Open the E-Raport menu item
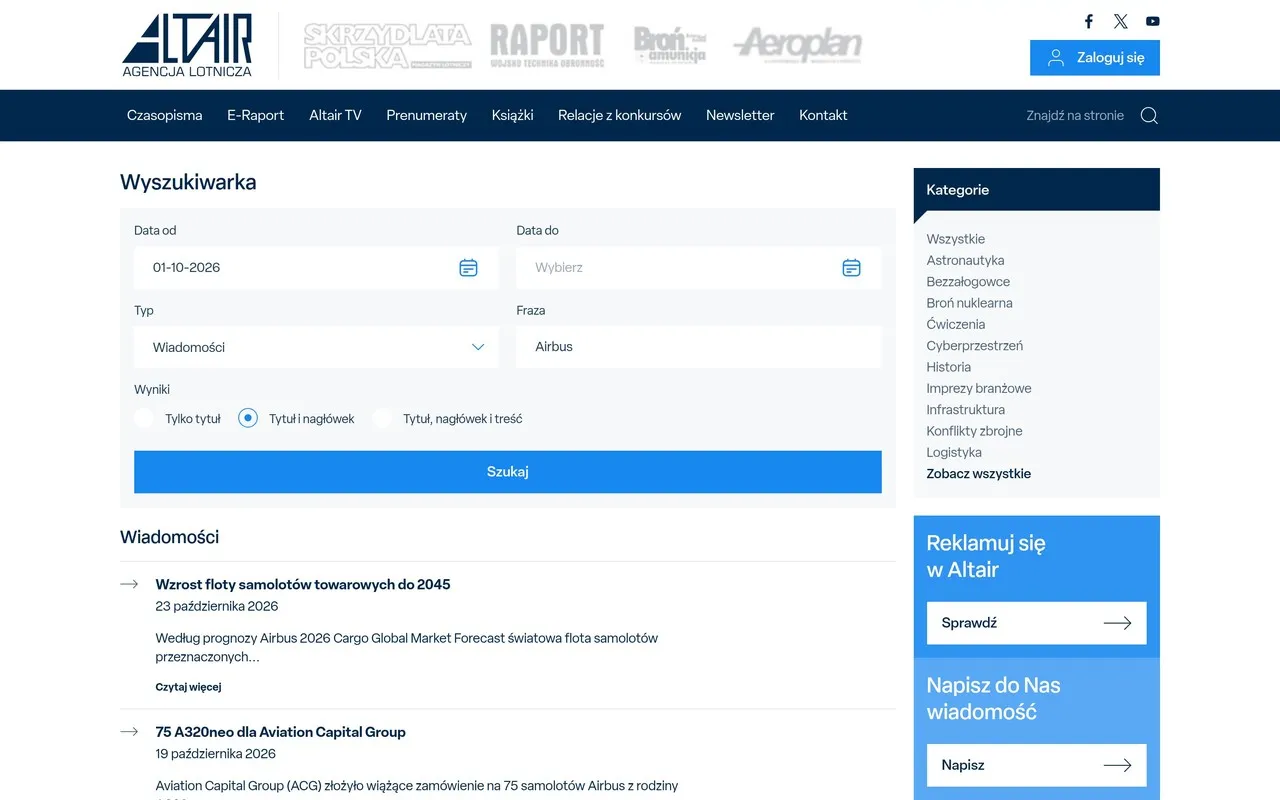 [x=256, y=115]
